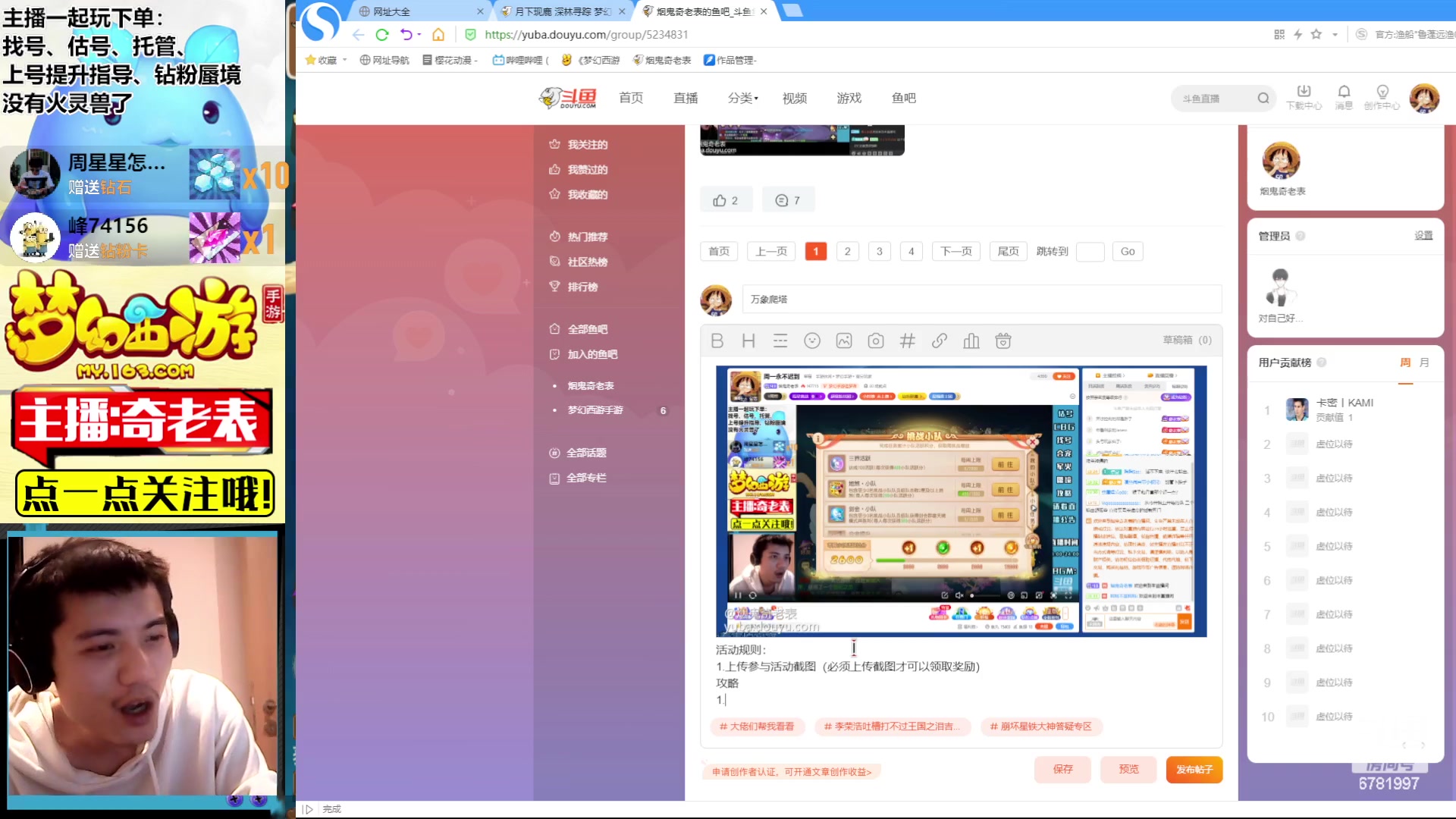Bookmark page with the star icon

pyautogui.click(x=1316, y=34)
